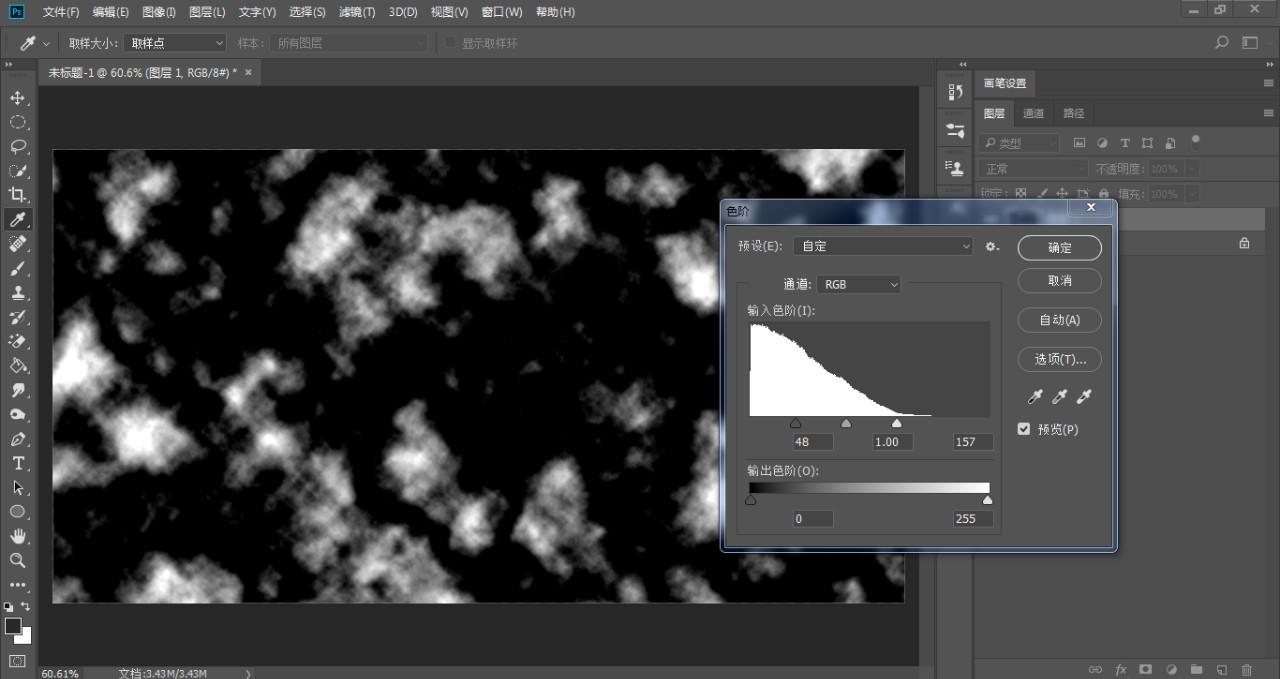Image resolution: width=1280 pixels, height=679 pixels.
Task: Select the Sponge tool
Action: (18, 414)
